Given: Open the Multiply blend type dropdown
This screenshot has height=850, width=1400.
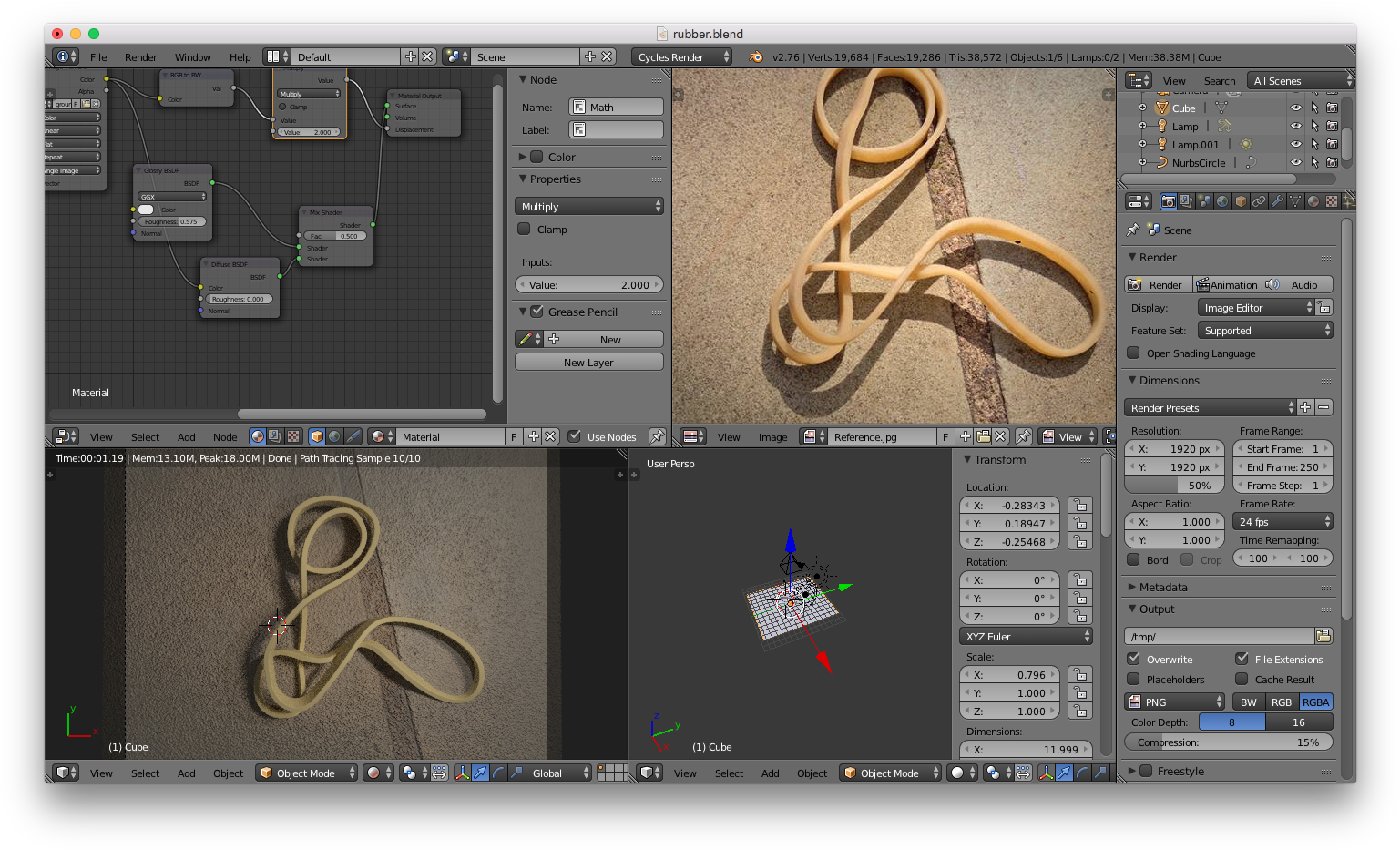Looking at the screenshot, I should (x=588, y=206).
